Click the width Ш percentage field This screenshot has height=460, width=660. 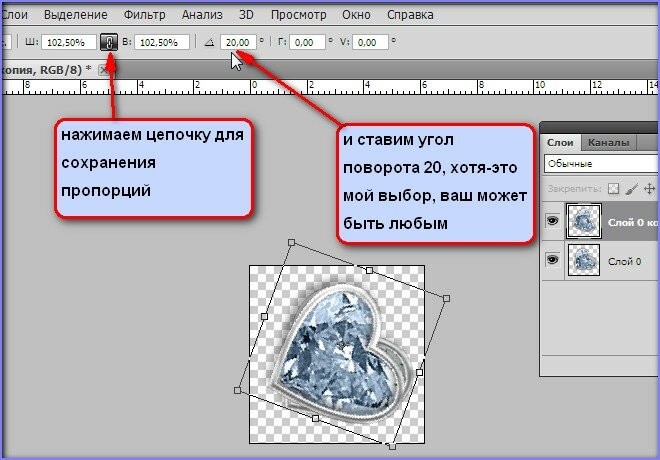pyautogui.click(x=69, y=43)
